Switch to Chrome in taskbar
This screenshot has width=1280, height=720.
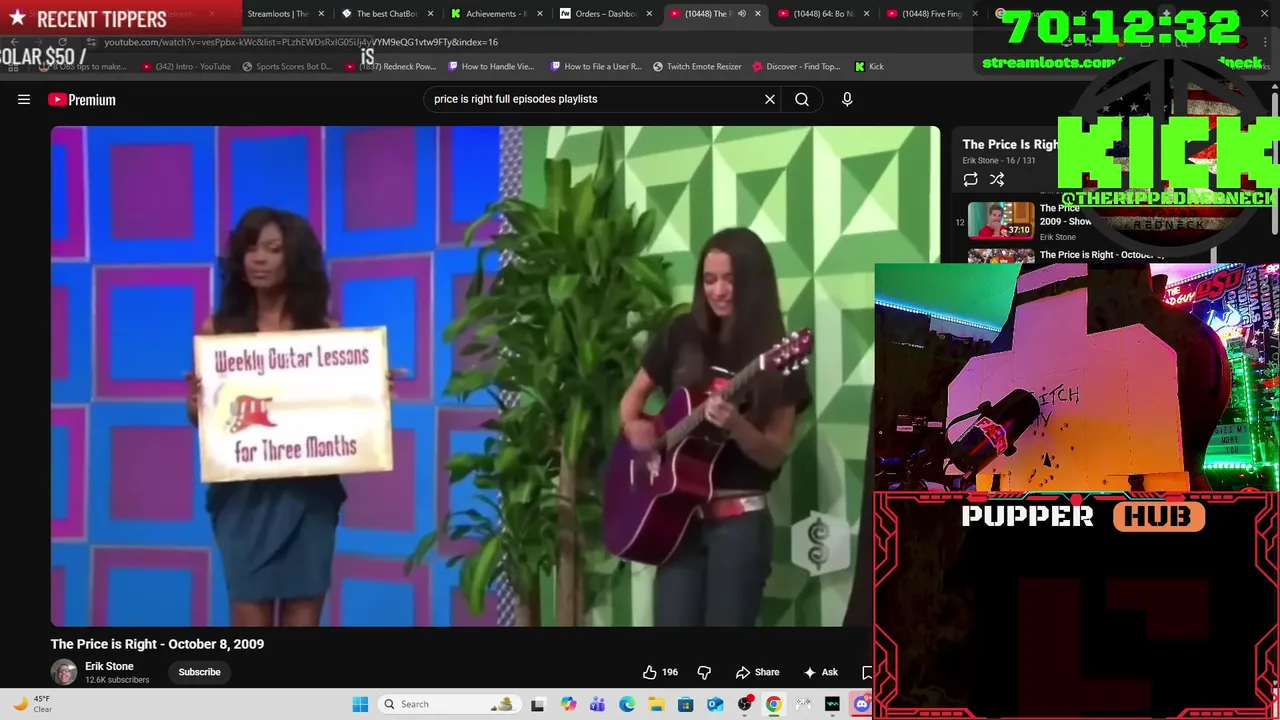pos(774,704)
